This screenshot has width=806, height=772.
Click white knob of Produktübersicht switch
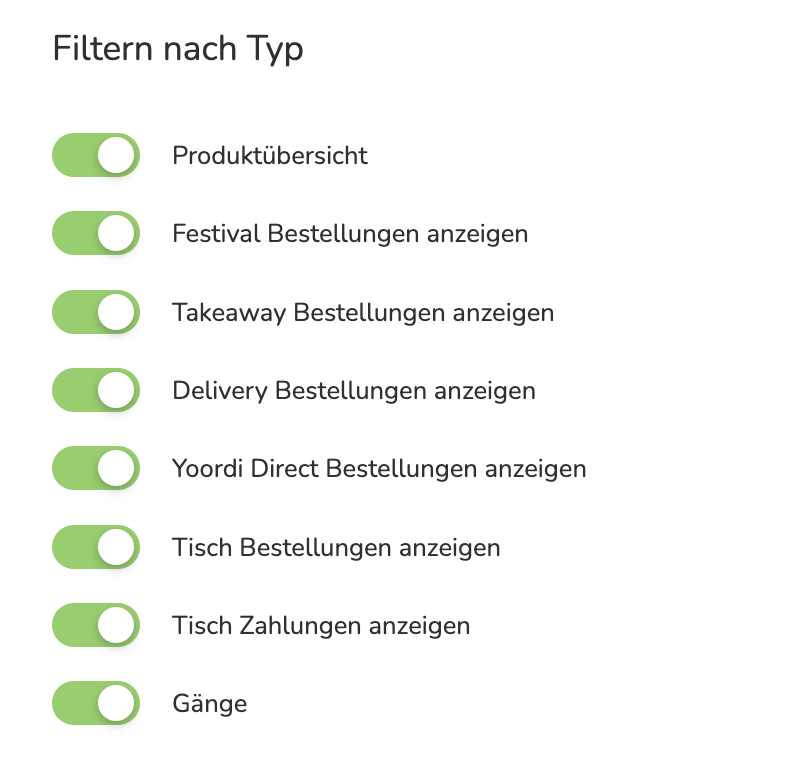click(116, 155)
